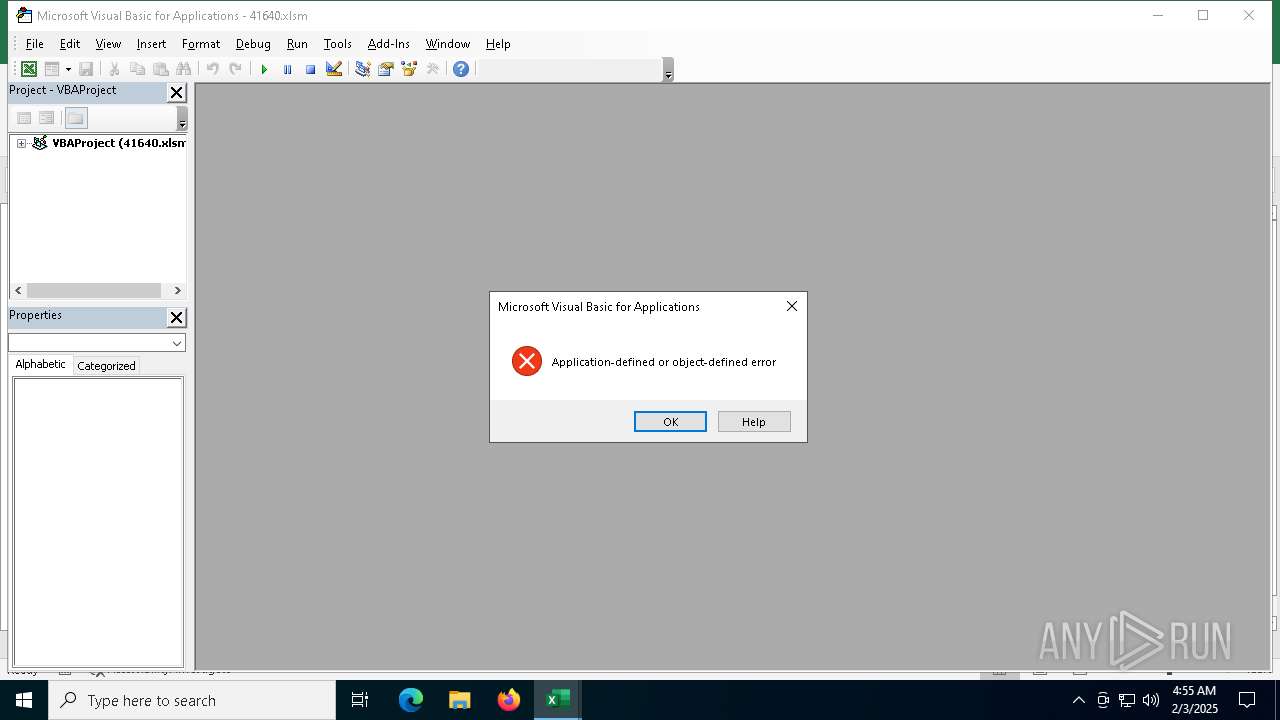Click the Copy toolbar icon
Screen dimensions: 1280x720
tap(137, 69)
